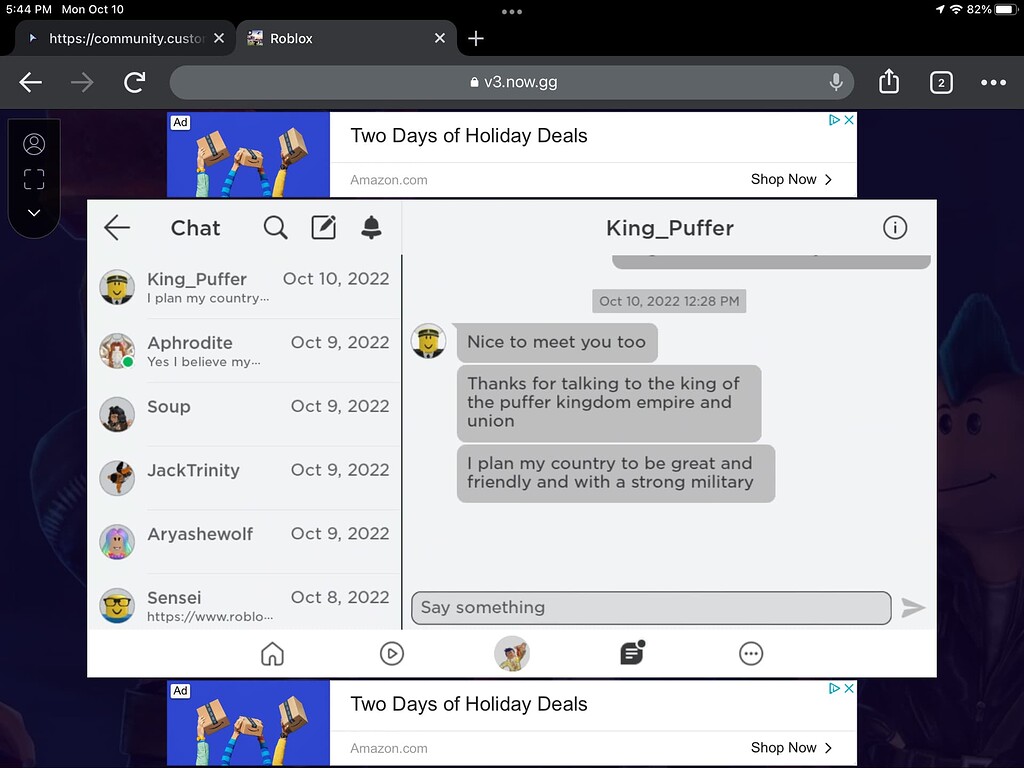Open the notifications bell
This screenshot has height=768, width=1024.
[x=371, y=227]
